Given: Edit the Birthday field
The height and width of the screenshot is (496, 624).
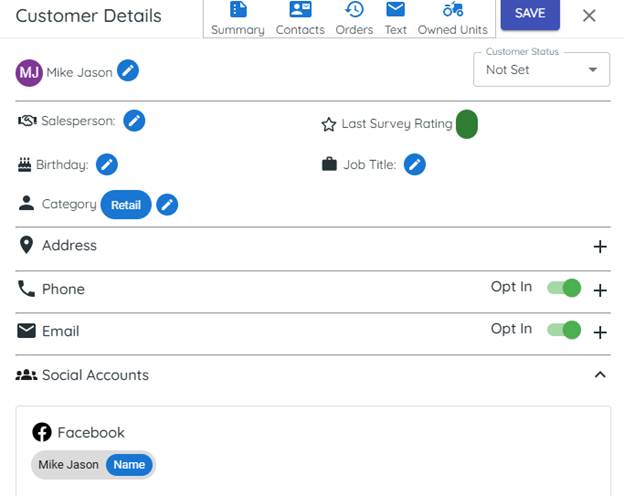Looking at the screenshot, I should click(x=106, y=164).
